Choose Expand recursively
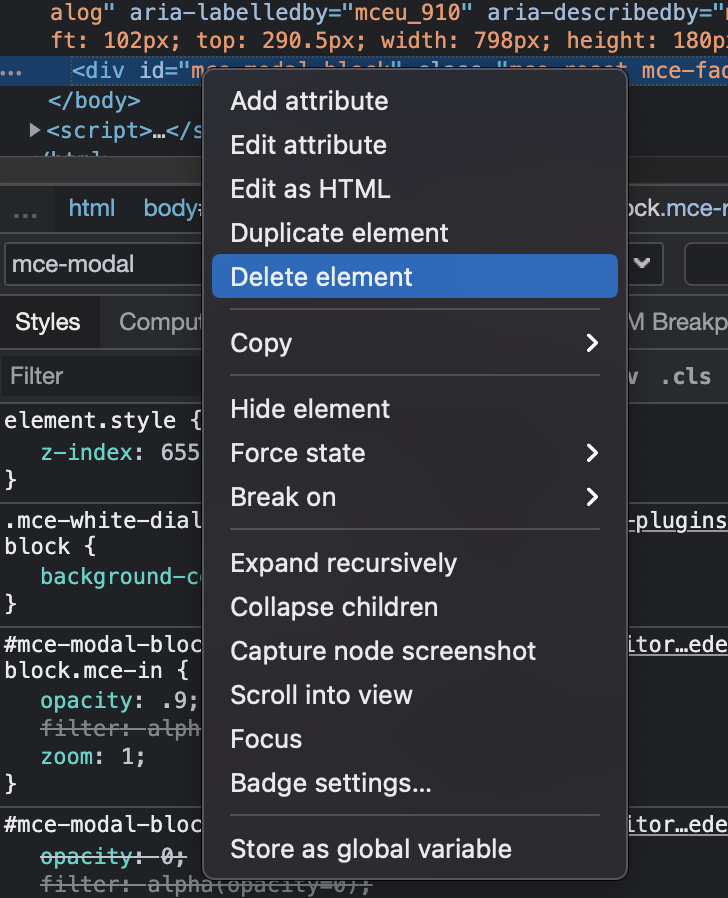The image size is (728, 898). click(415, 563)
